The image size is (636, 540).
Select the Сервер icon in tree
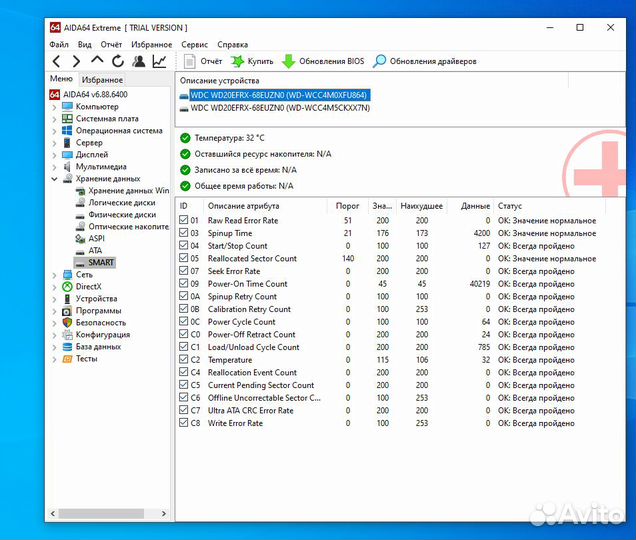click(67, 142)
